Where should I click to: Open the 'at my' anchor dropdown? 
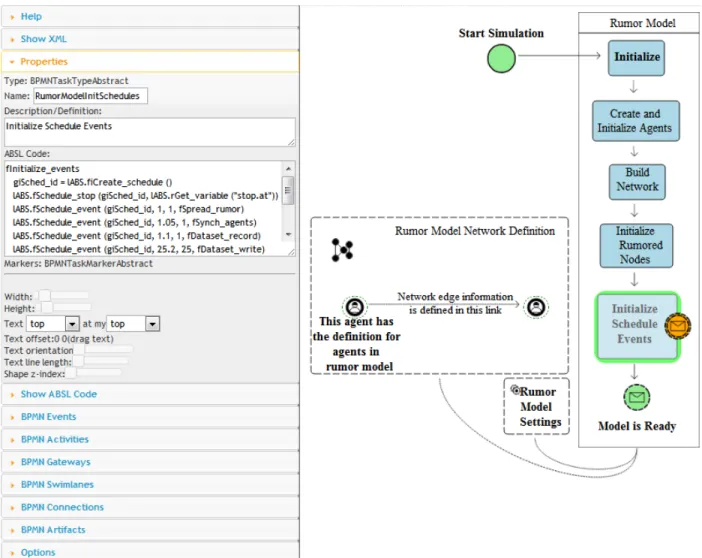[133, 323]
